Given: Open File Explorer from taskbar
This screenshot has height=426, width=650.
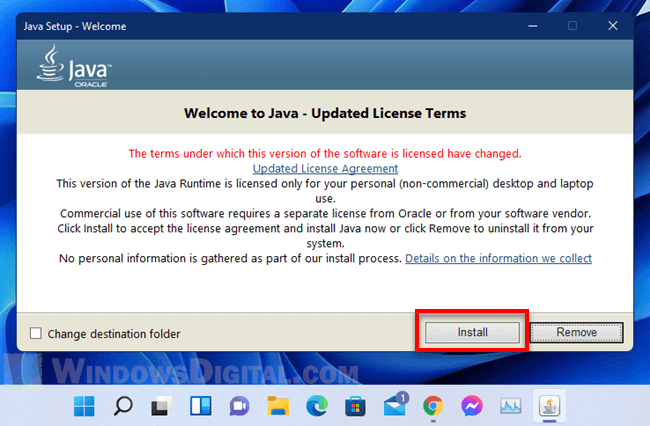Looking at the screenshot, I should point(278,406).
